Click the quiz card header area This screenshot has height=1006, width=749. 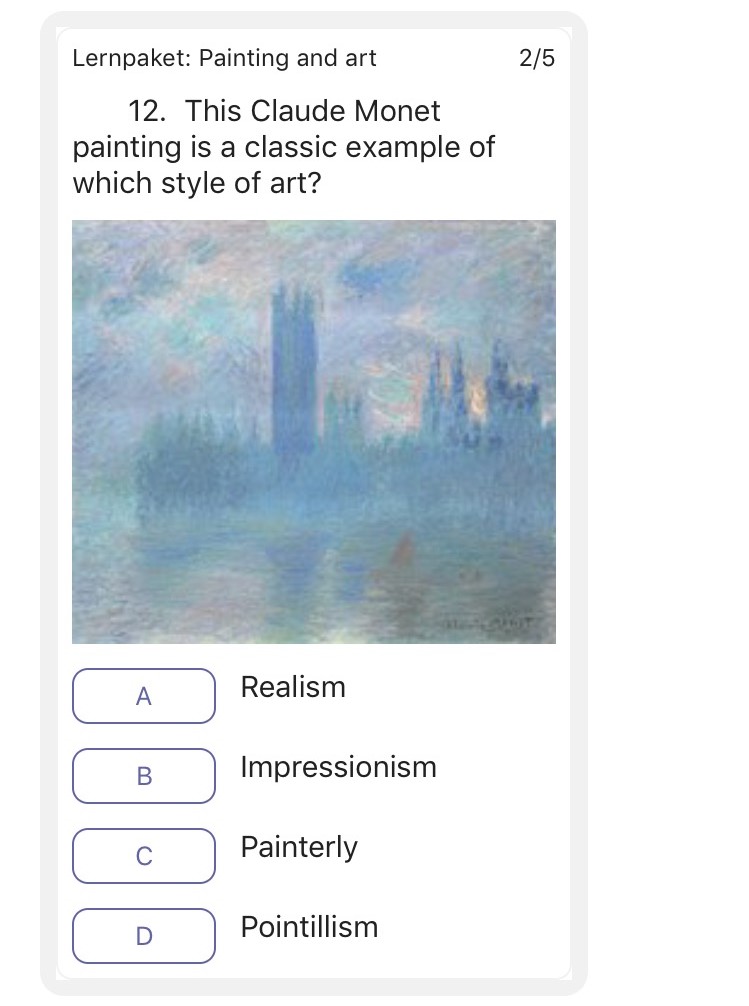click(313, 59)
